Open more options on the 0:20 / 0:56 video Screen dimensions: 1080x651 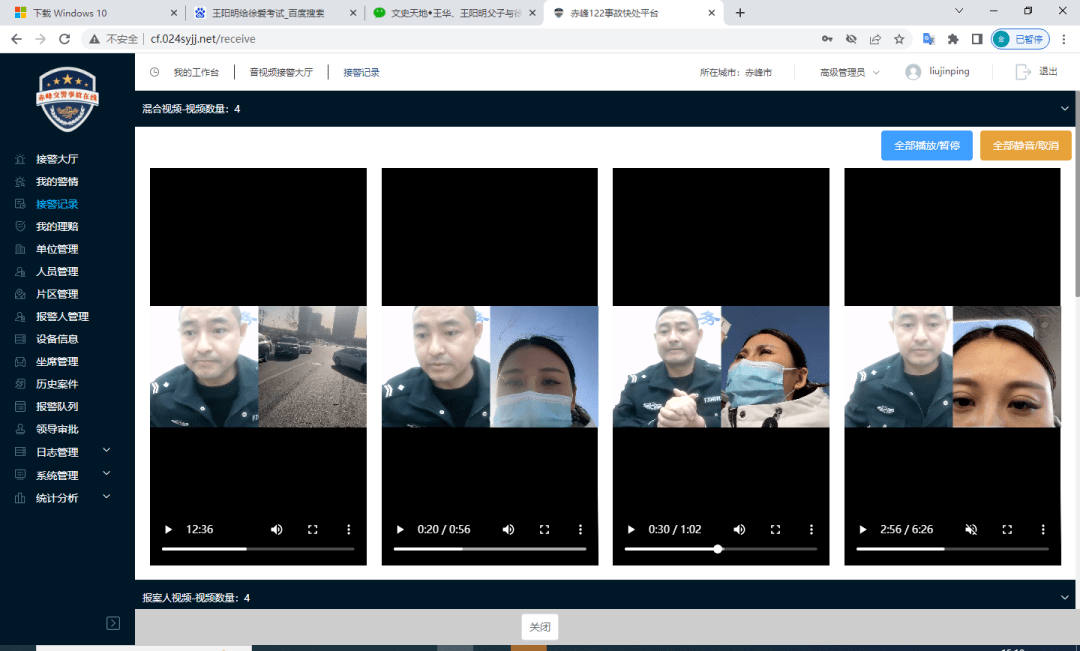point(580,530)
